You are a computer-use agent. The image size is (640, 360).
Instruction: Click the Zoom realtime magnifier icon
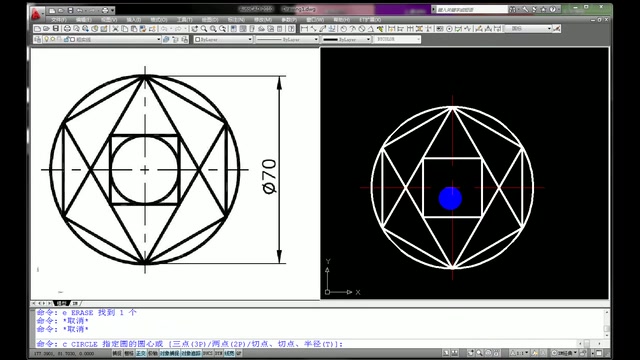click(x=204, y=29)
